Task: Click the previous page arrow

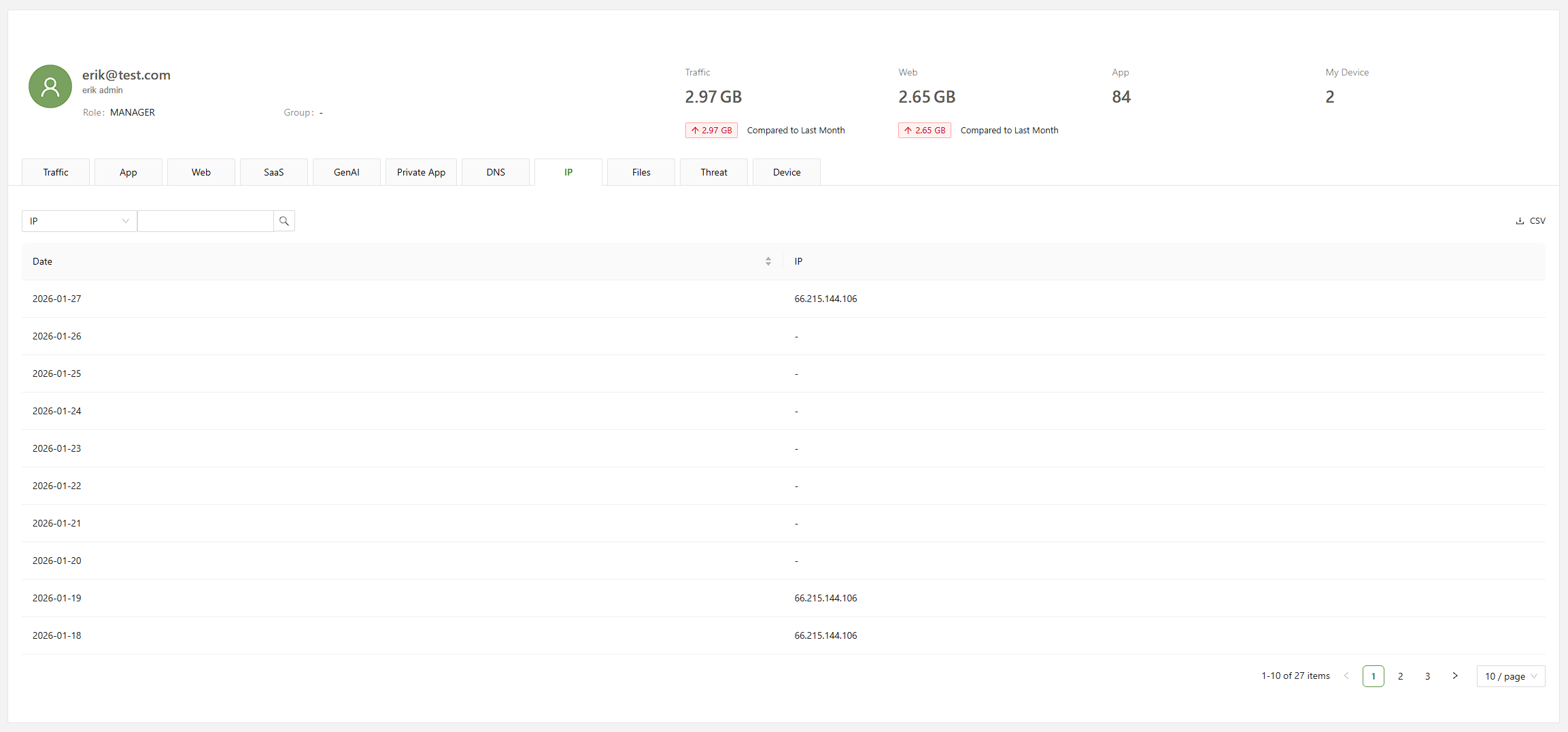Action: click(1346, 676)
